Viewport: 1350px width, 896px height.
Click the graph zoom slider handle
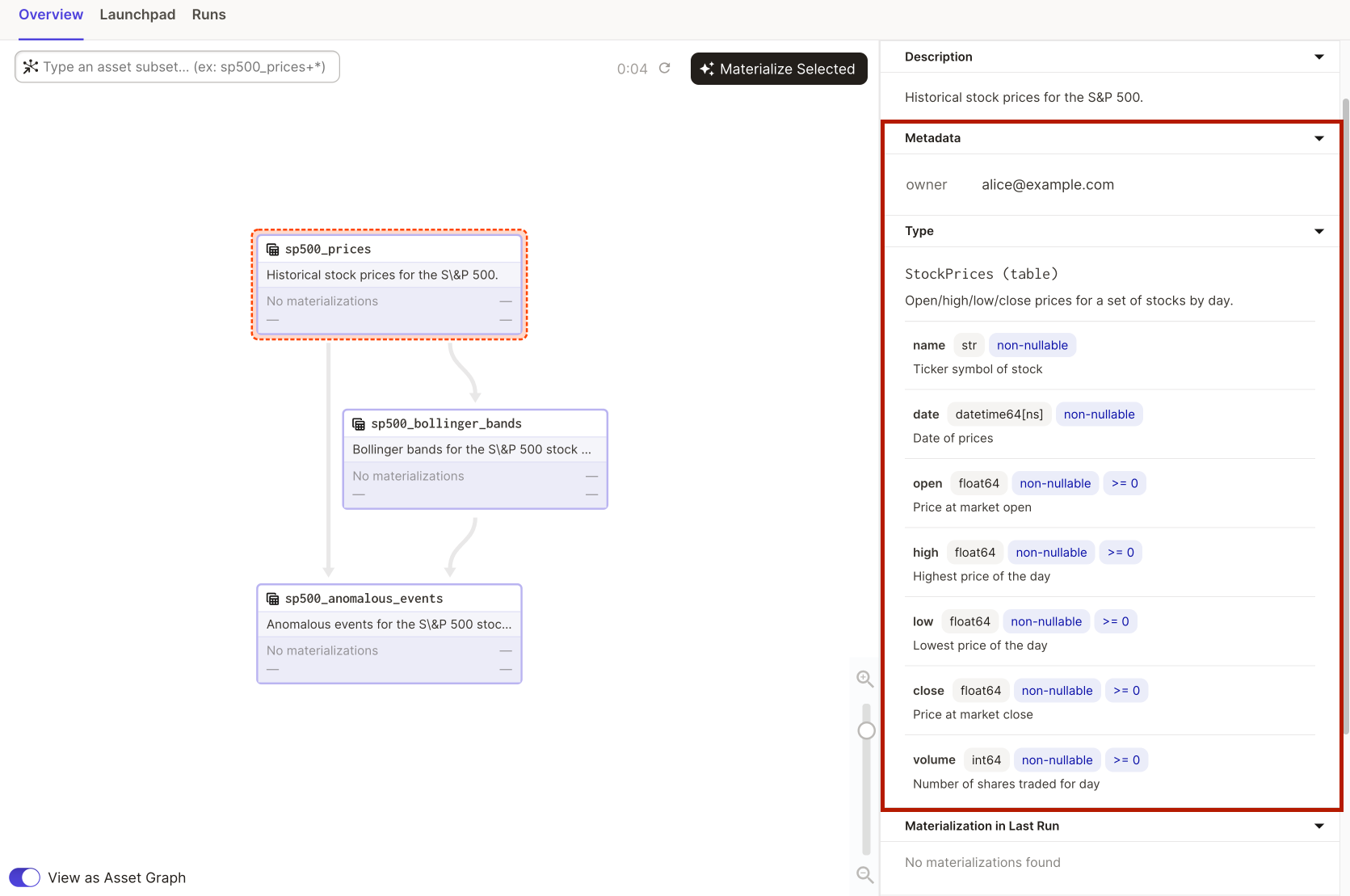pyautogui.click(x=866, y=730)
